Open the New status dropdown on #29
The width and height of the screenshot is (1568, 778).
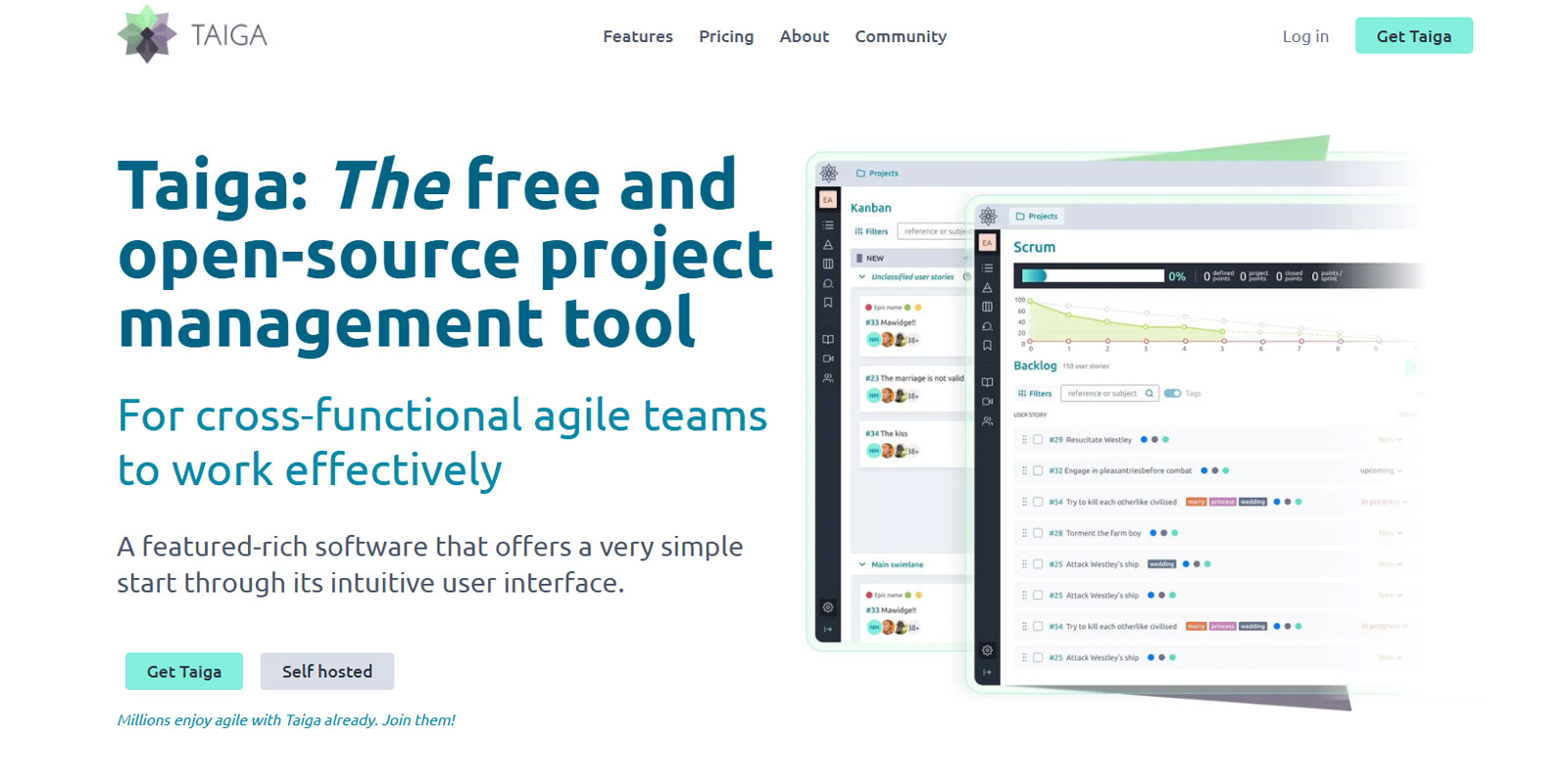point(1390,440)
